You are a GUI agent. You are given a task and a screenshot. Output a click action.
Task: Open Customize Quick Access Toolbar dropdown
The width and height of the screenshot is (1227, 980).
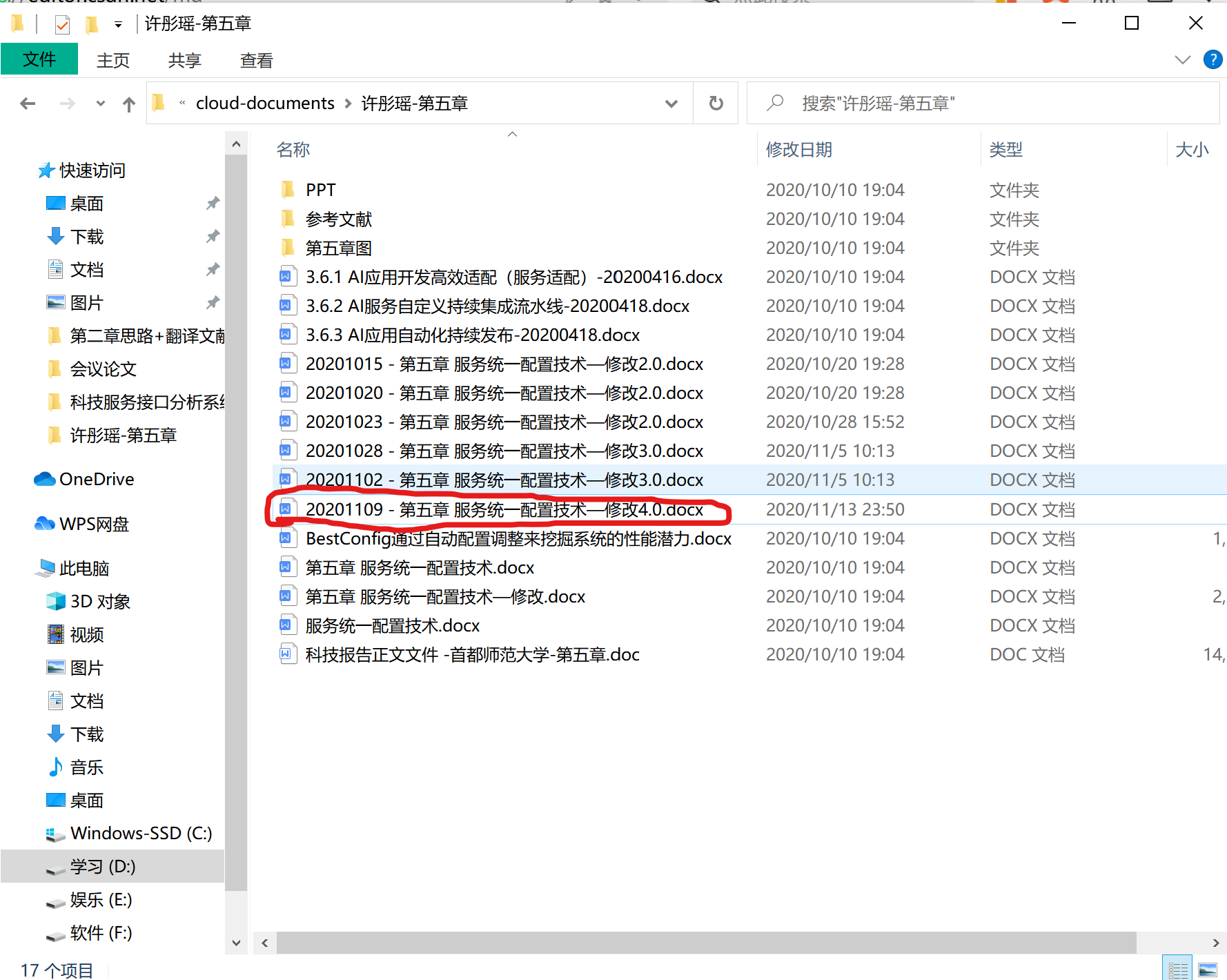pos(118,25)
